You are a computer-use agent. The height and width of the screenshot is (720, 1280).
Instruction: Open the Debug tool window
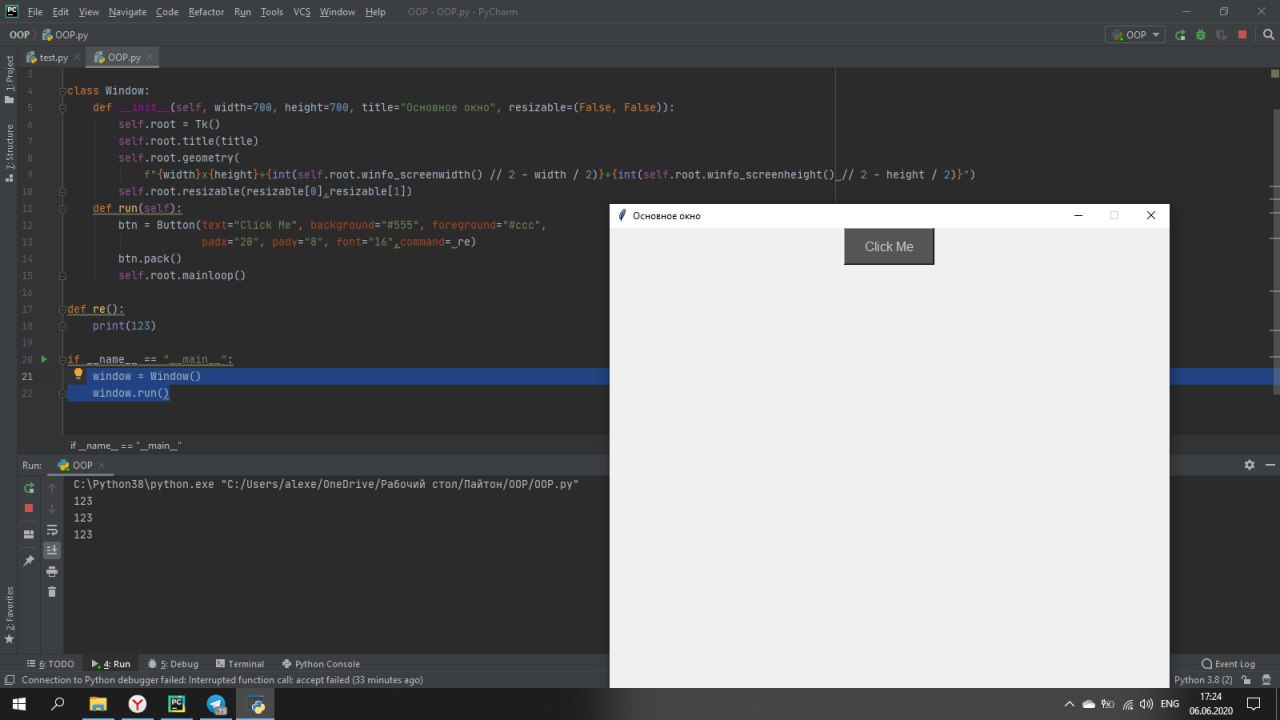tap(173, 664)
